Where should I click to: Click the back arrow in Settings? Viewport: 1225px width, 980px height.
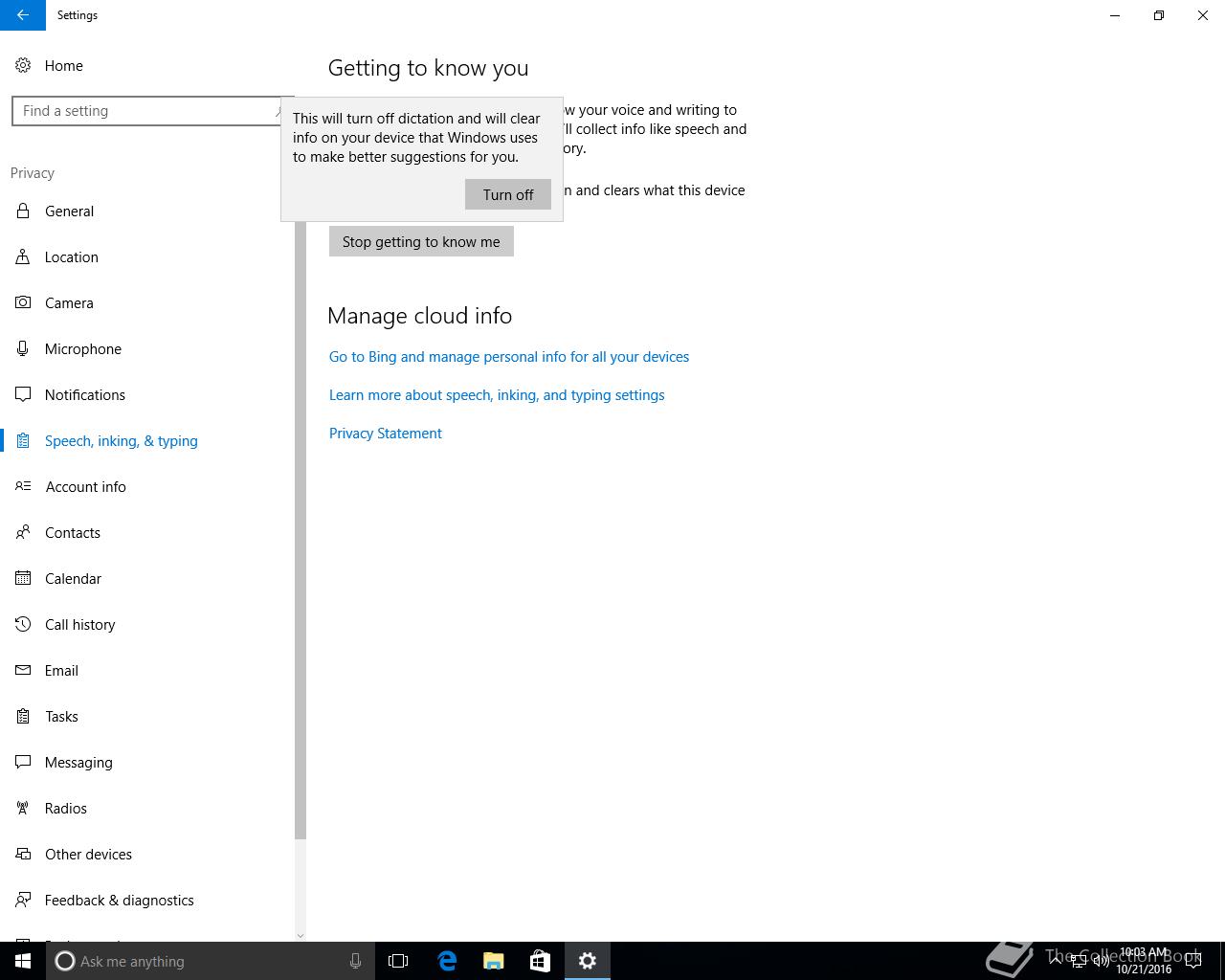coord(23,15)
